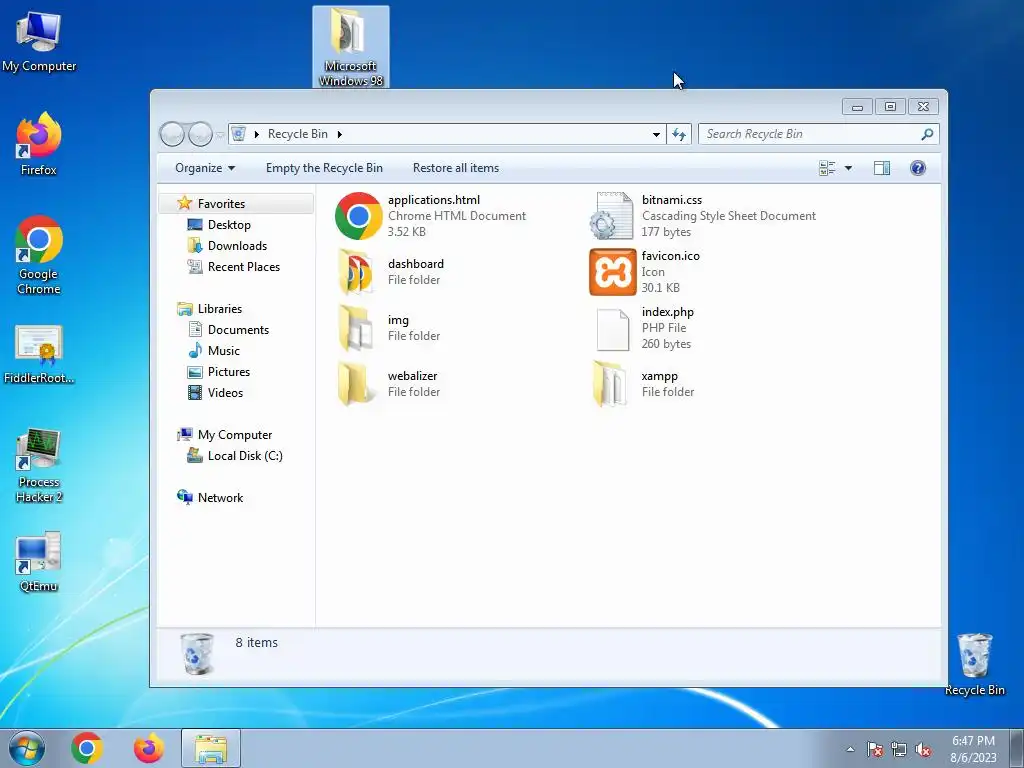
Task: Select Microsoft Windows 98 desktop folder
Action: 351,47
